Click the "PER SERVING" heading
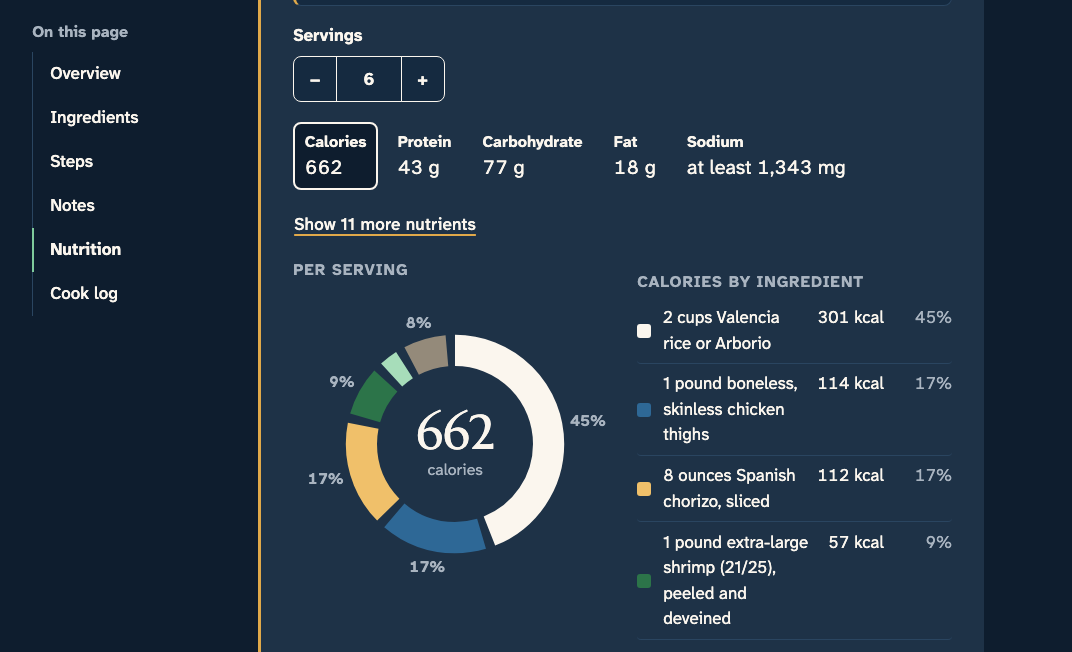This screenshot has height=652, width=1072. pos(350,269)
